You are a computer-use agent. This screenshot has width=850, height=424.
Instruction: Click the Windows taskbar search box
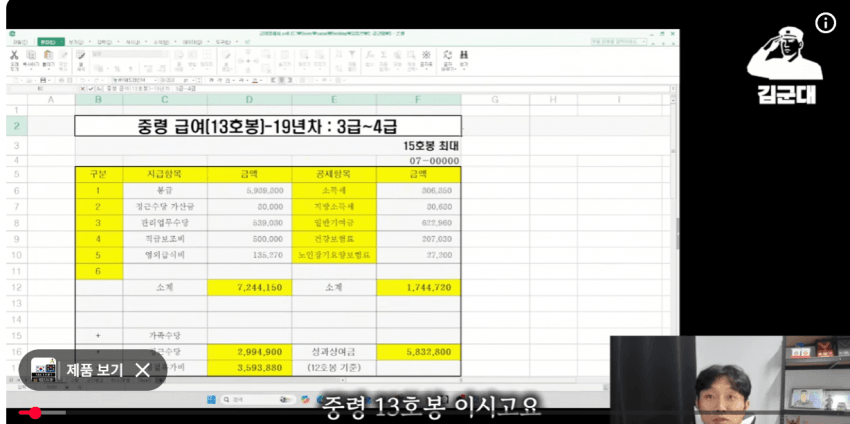pos(259,400)
